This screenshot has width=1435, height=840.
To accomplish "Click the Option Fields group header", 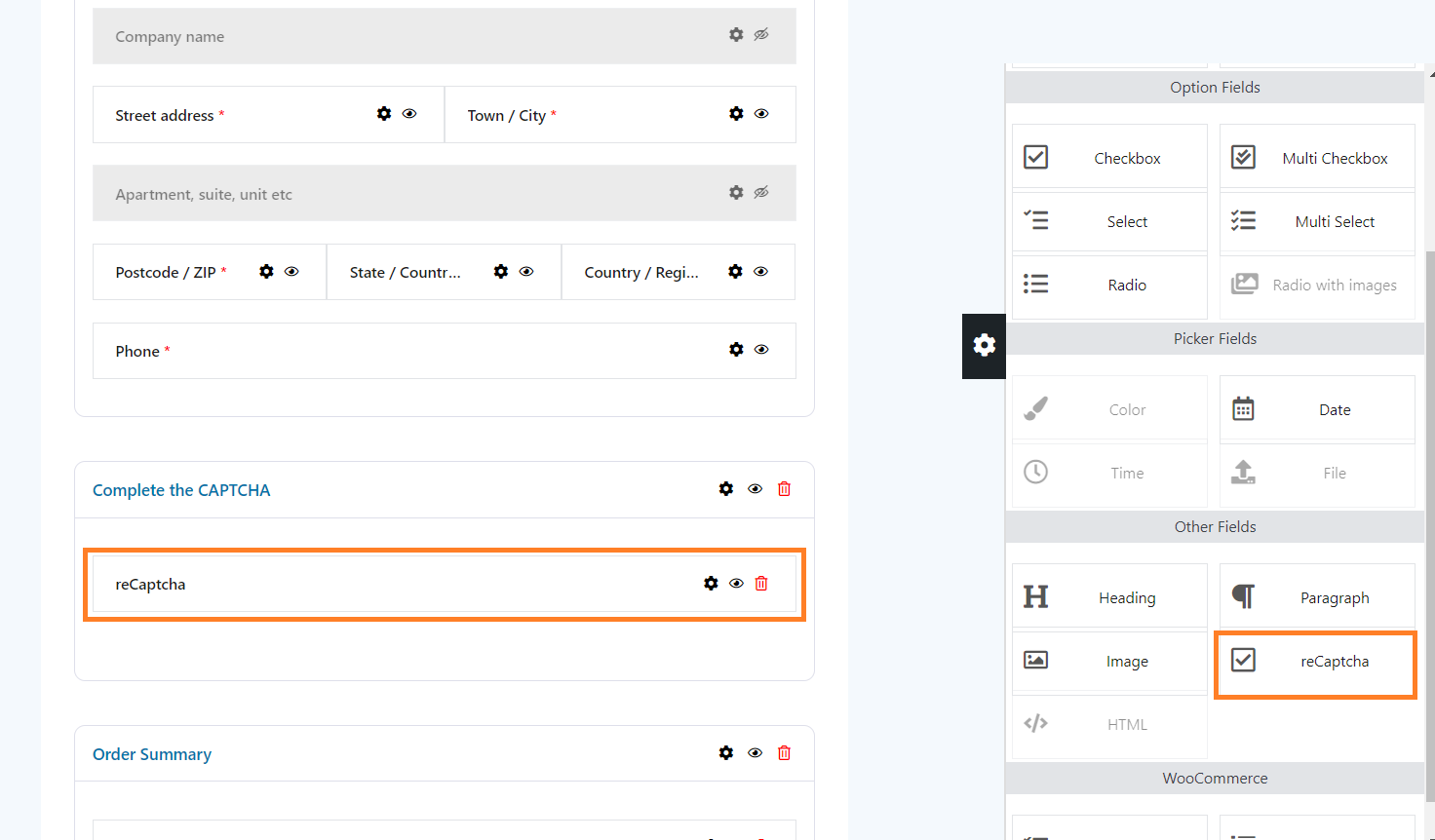I will [1215, 87].
